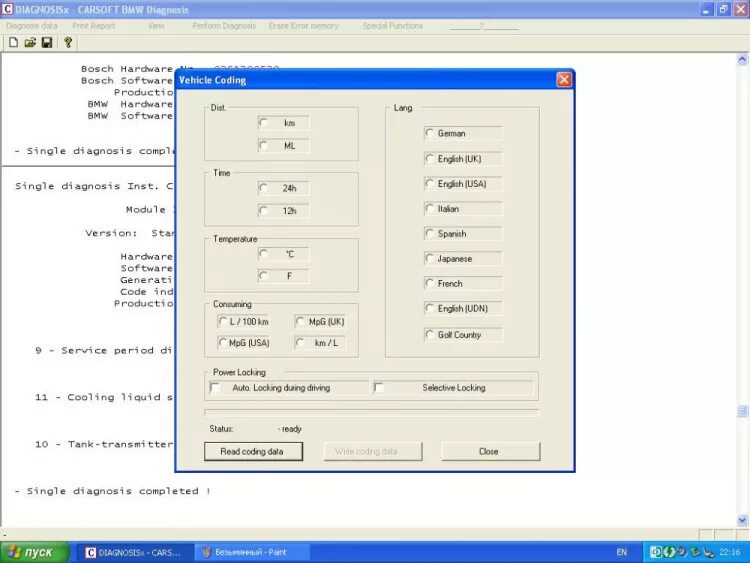Switch to DIAGNOSISx taskbar button
The image size is (750, 563).
(134, 552)
